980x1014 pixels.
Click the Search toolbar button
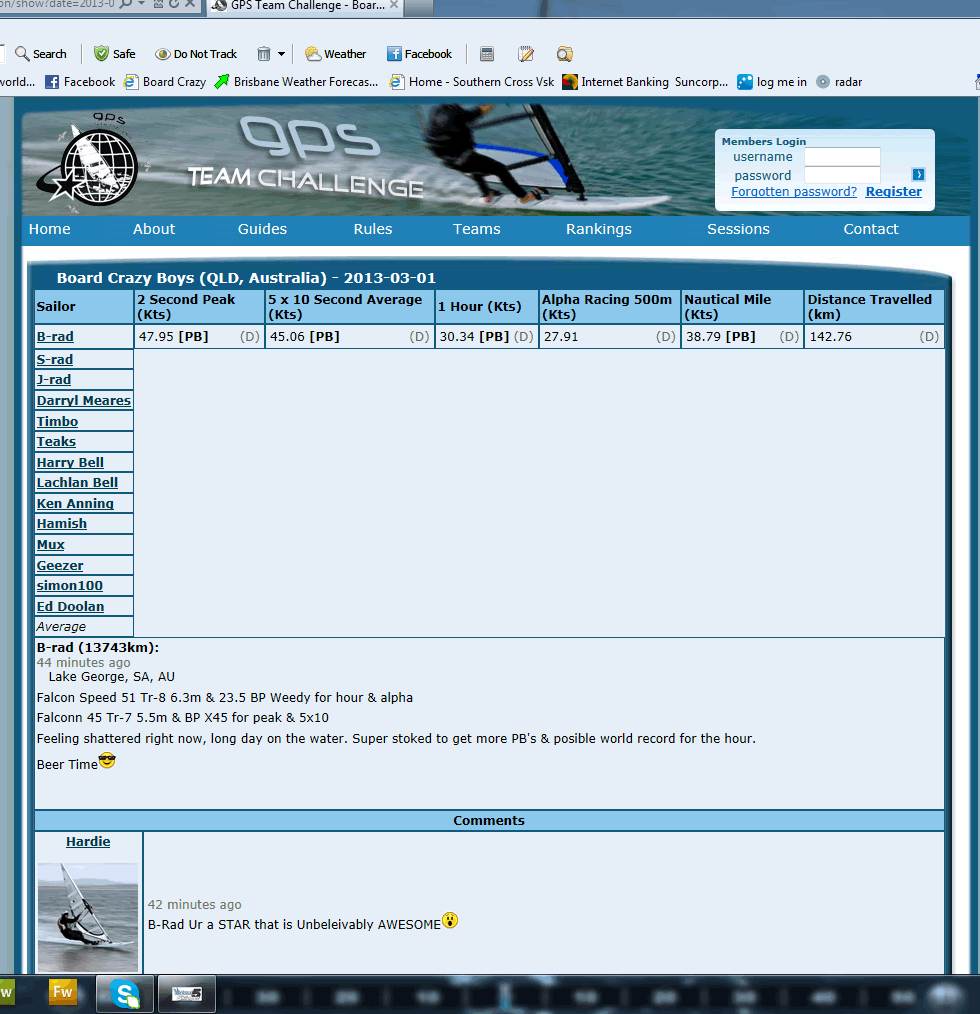tap(40, 54)
